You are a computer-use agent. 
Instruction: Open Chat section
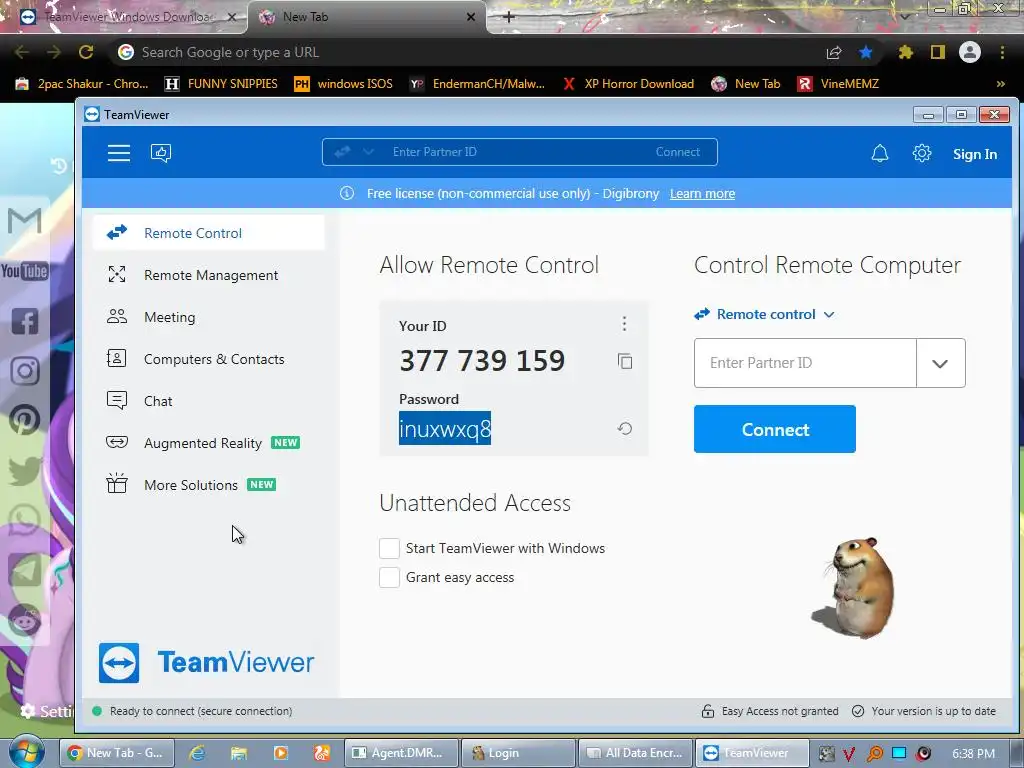(208, 400)
